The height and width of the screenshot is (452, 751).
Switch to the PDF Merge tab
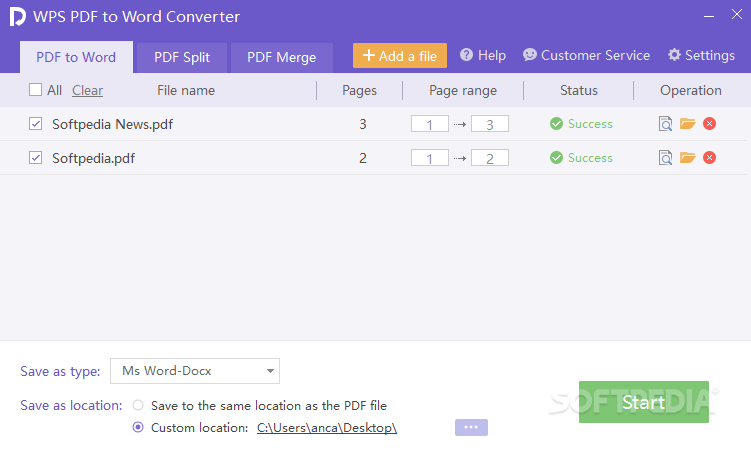click(281, 57)
